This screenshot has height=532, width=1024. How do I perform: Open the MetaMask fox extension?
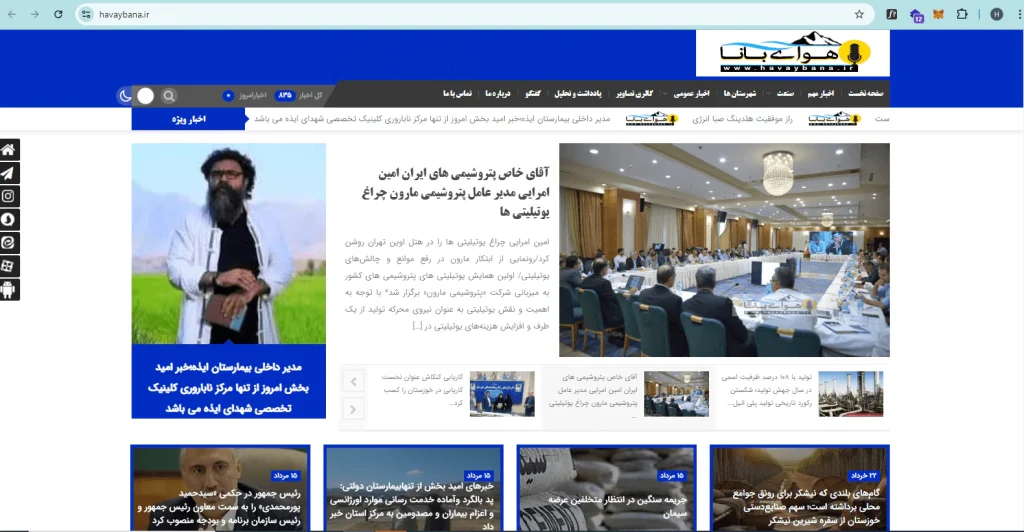[937, 14]
